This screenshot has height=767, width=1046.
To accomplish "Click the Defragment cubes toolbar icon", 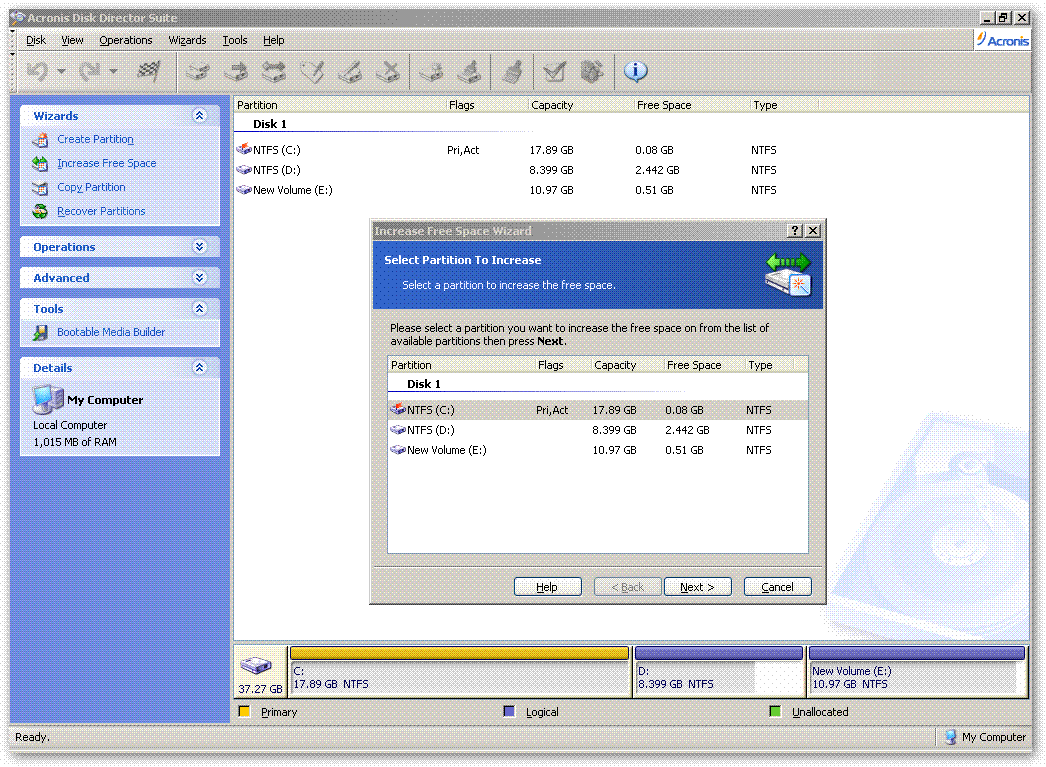I will click(592, 71).
